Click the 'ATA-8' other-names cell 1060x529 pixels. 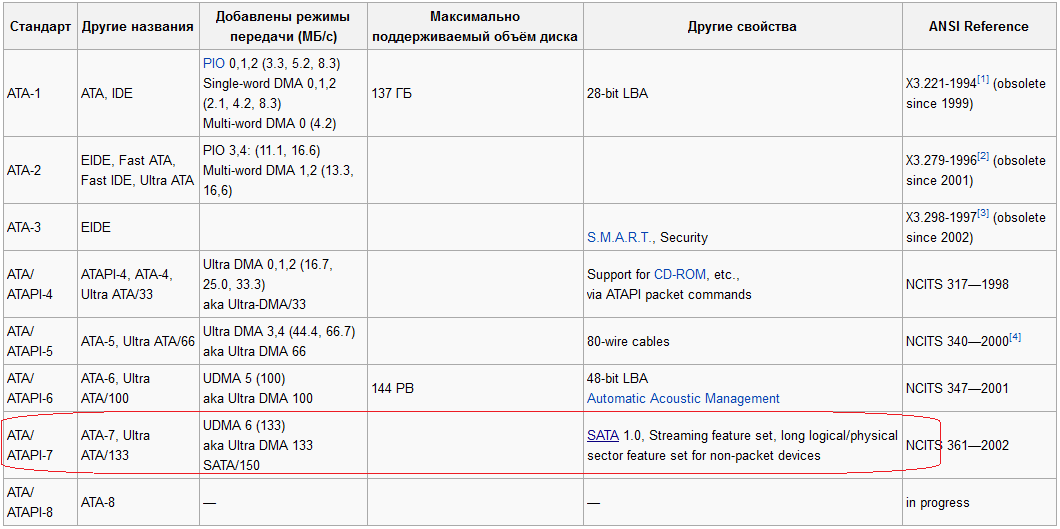pos(138,502)
